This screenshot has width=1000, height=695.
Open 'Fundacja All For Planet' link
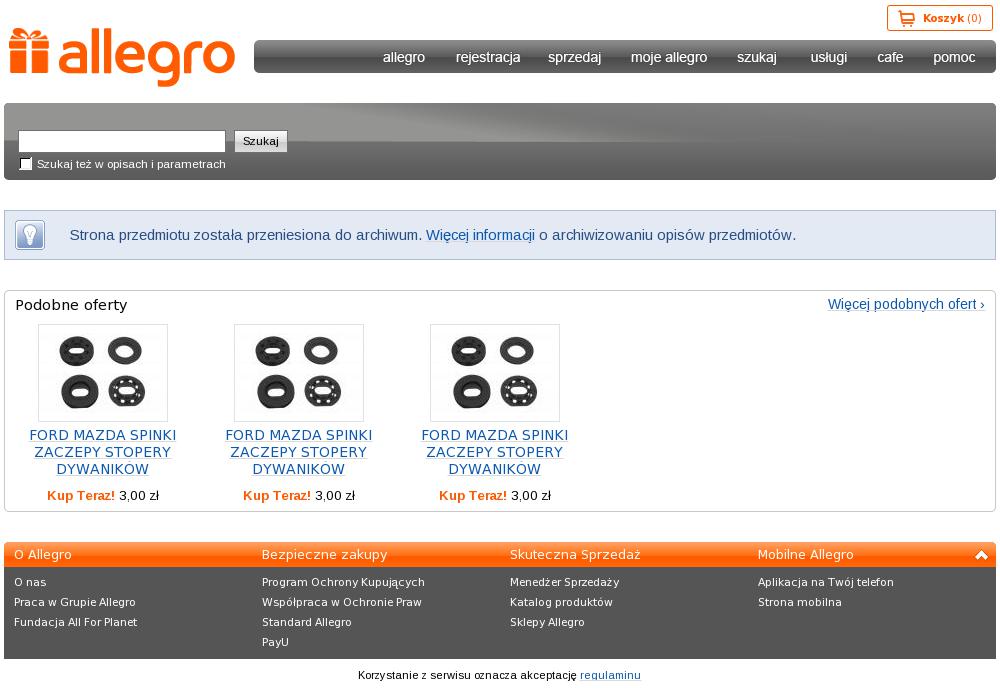tap(75, 622)
